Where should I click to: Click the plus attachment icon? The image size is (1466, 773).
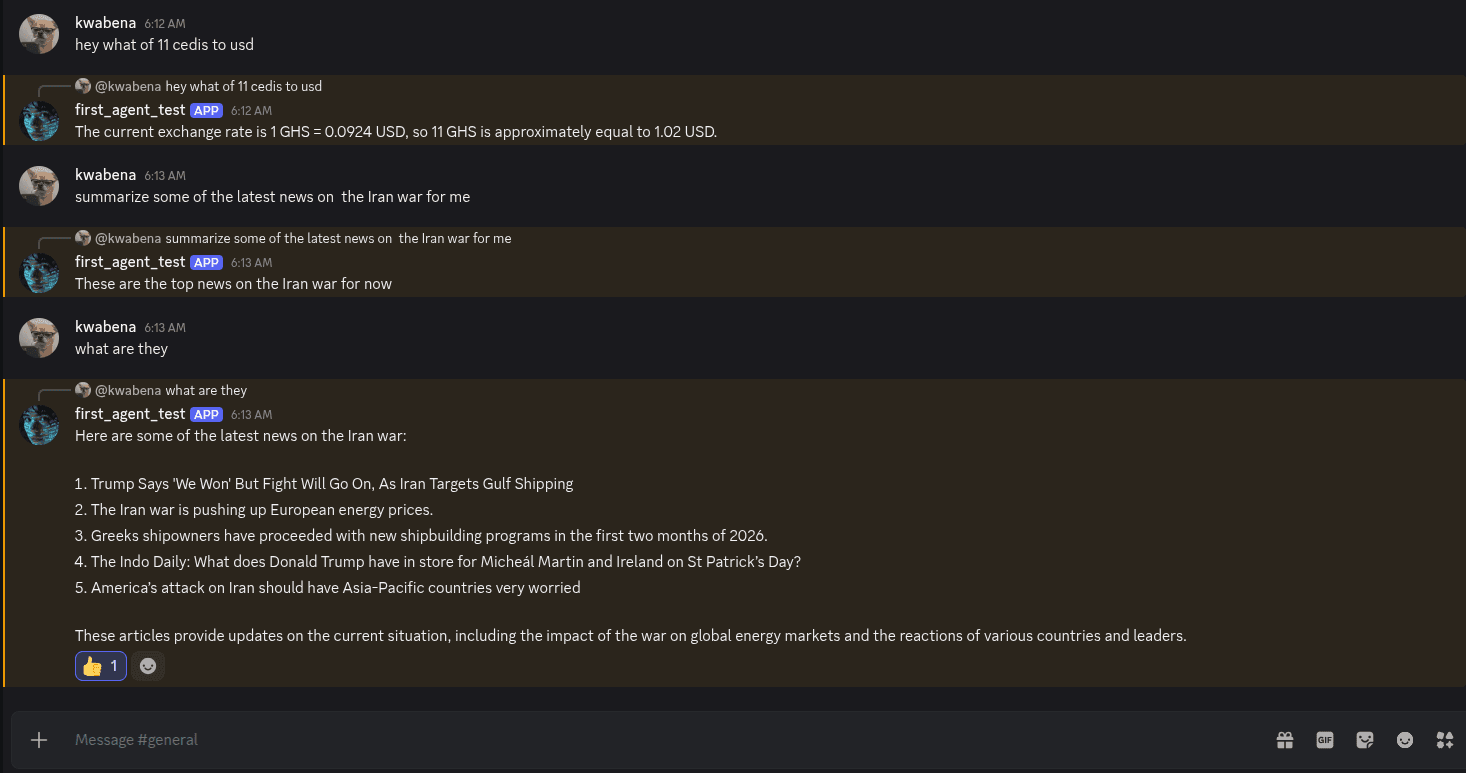(38, 740)
